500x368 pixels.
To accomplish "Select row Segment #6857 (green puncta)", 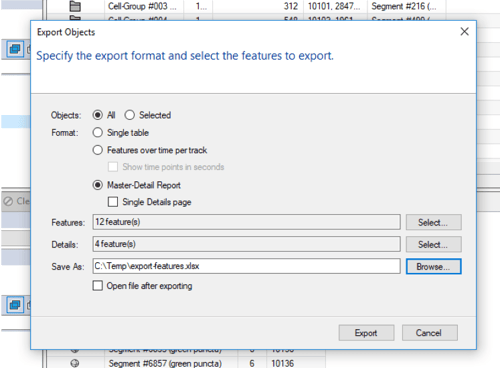I will [185, 363].
